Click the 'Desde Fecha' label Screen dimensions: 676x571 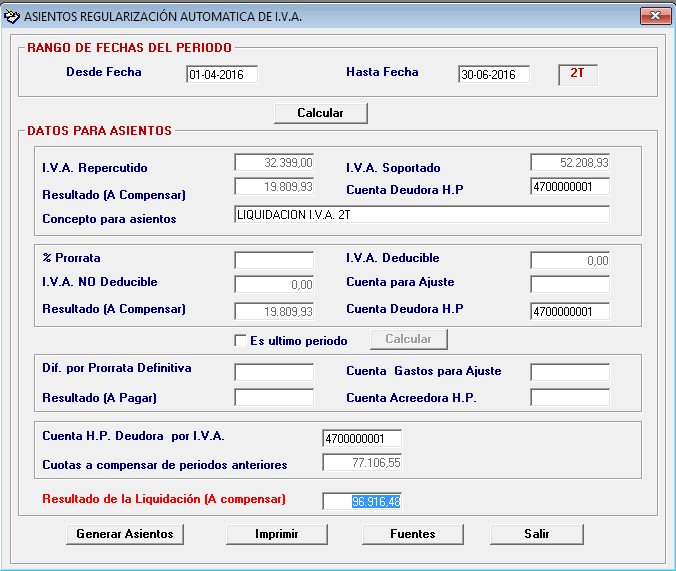pyautogui.click(x=104, y=72)
